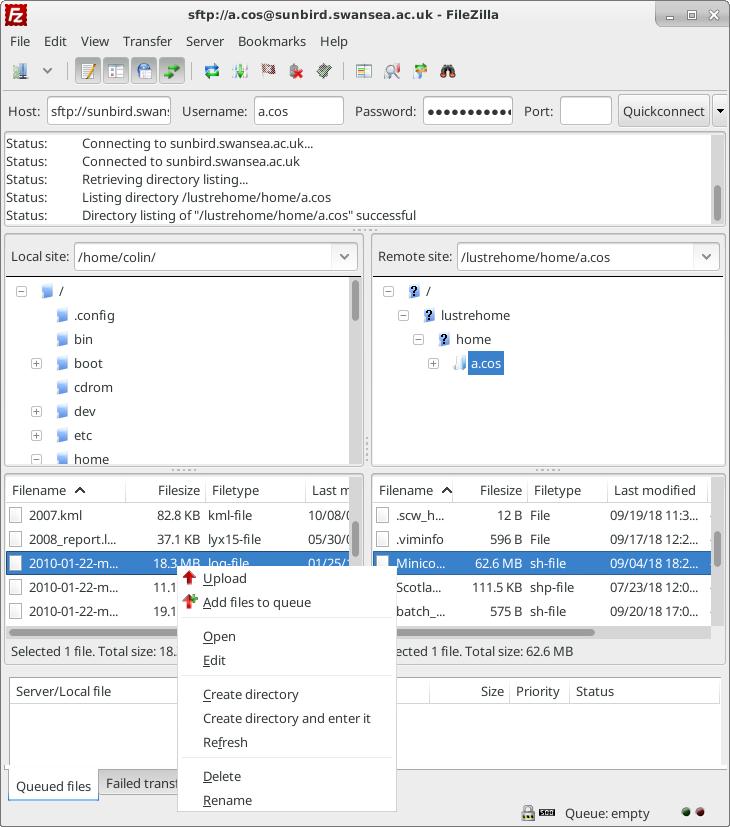The image size is (730, 827).
Task: Expand the boot folder node
Action: pyautogui.click(x=36, y=363)
